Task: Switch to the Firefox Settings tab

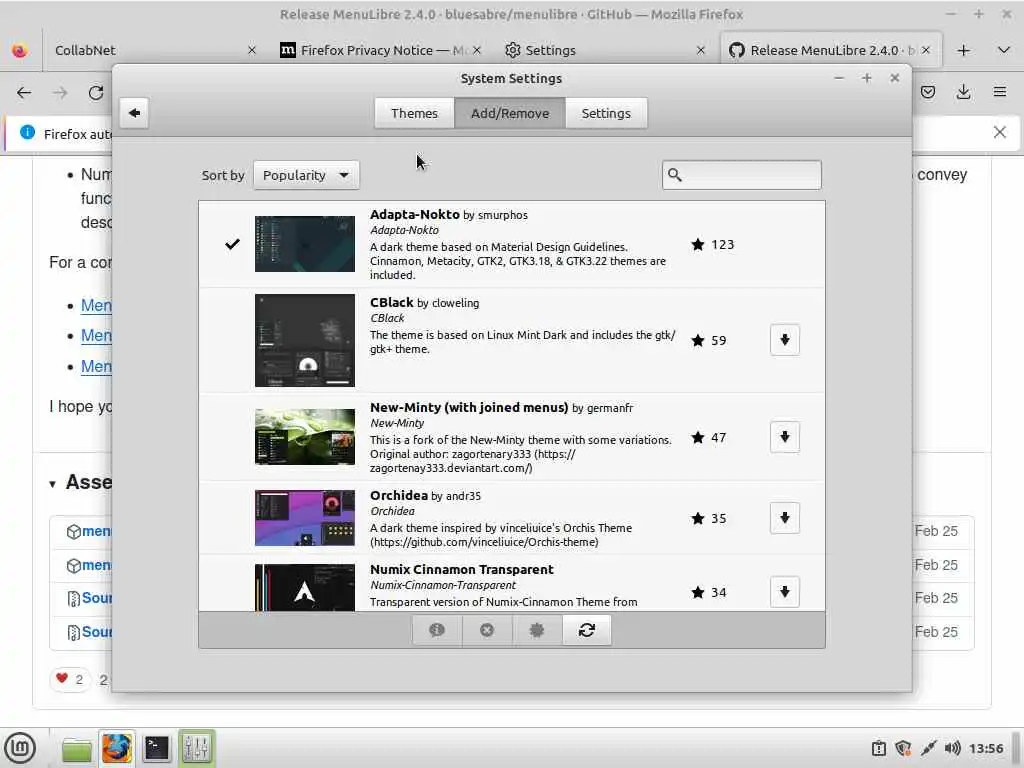Action: point(604,50)
